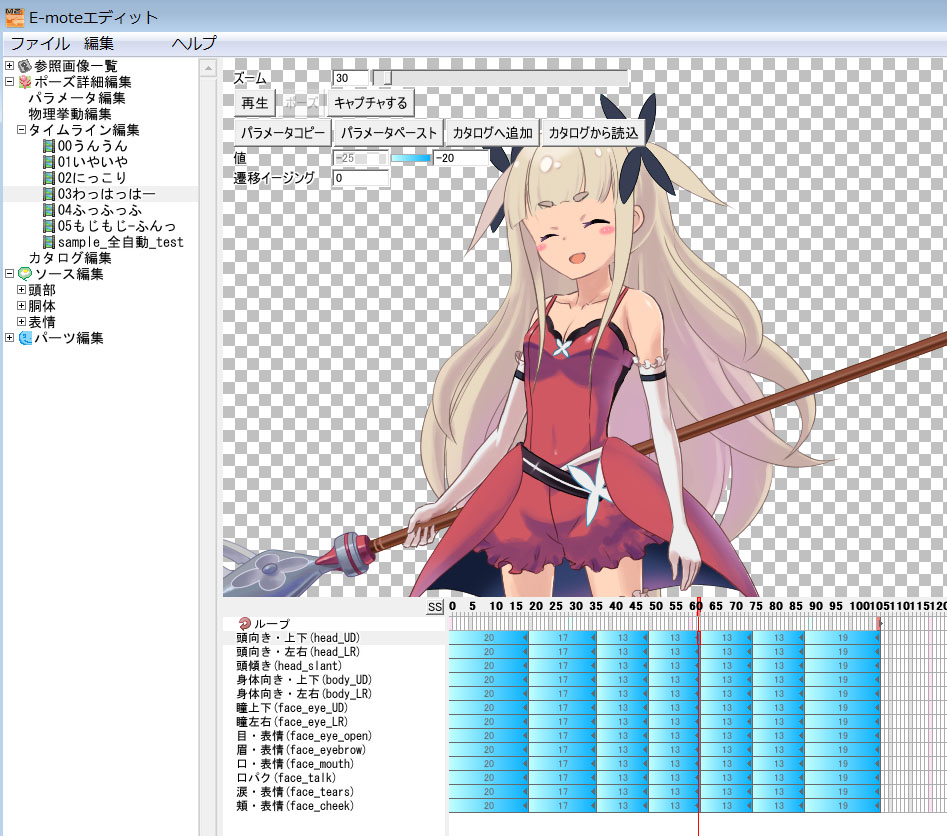Select パラメータ編集 in the tree

click(77, 97)
